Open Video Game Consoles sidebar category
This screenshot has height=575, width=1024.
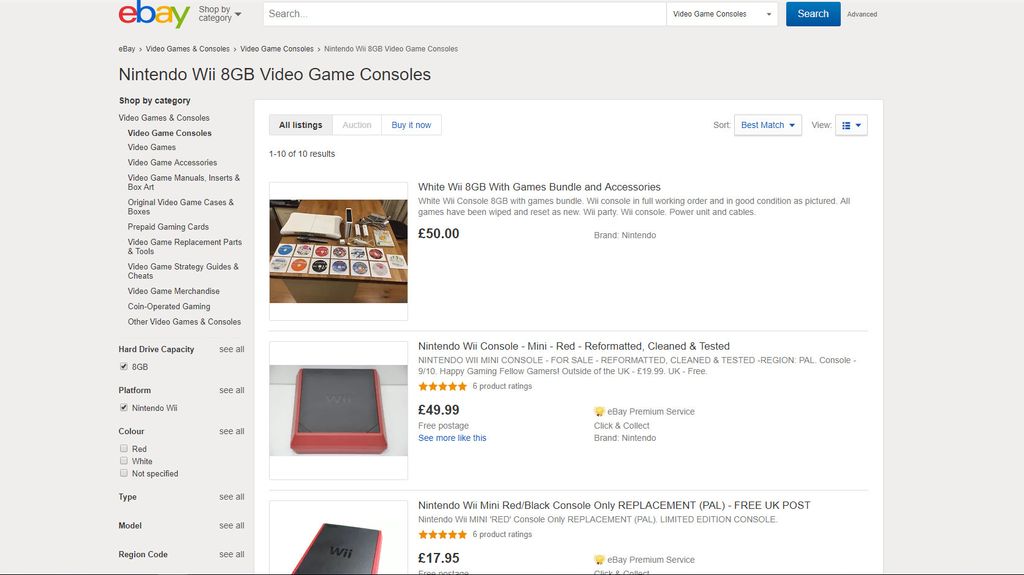[170, 133]
